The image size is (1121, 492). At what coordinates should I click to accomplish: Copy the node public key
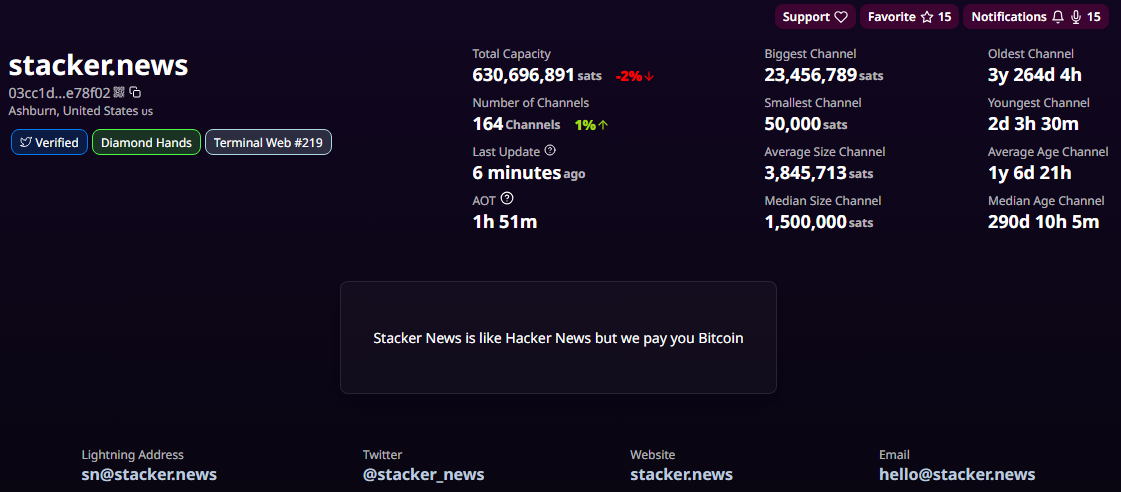pyautogui.click(x=135, y=92)
